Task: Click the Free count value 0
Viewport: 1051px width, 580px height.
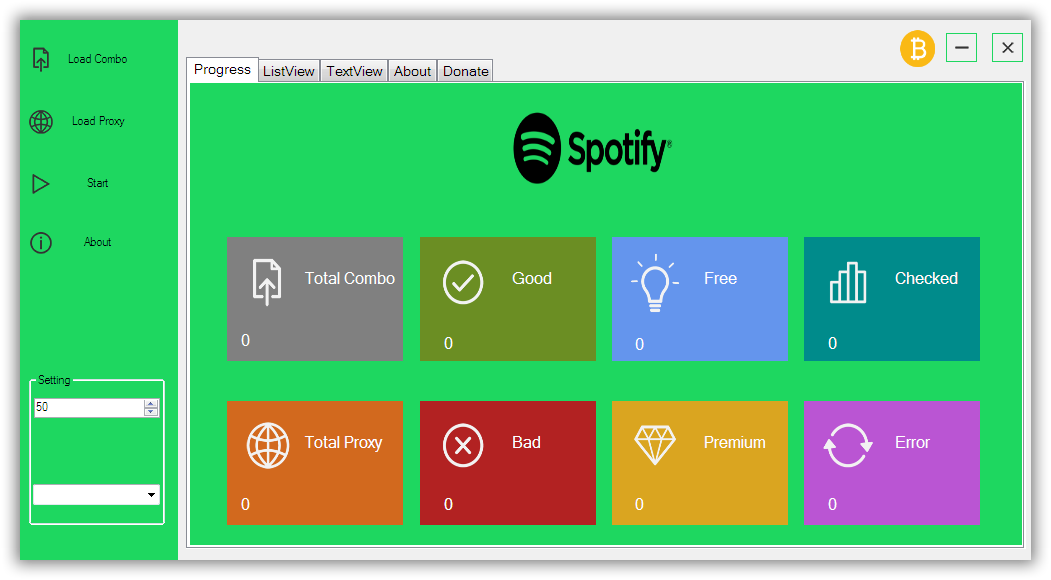Action: pyautogui.click(x=639, y=344)
